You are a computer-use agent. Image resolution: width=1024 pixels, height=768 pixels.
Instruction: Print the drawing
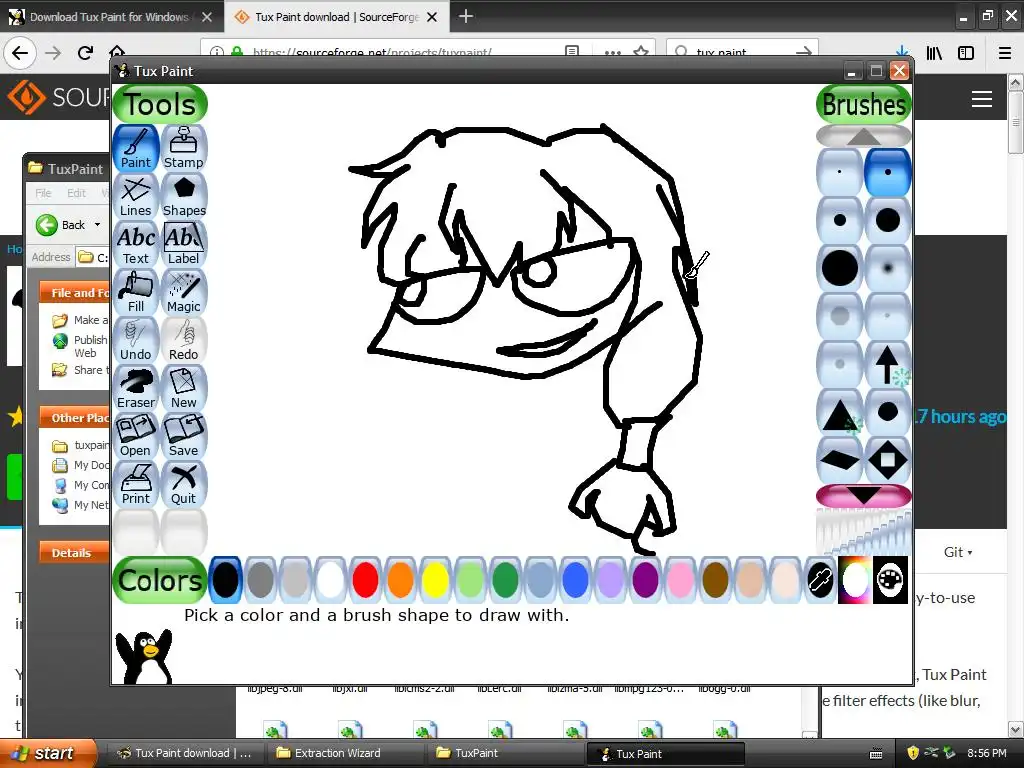pos(136,485)
